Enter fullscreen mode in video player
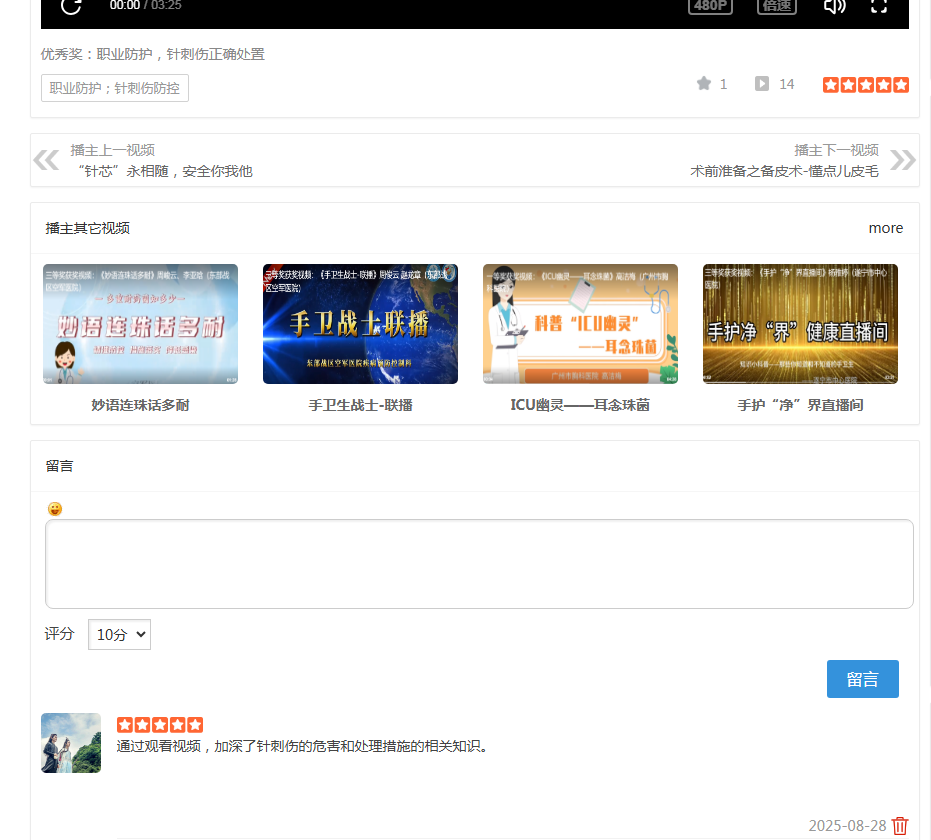931x840 pixels. tap(879, 6)
